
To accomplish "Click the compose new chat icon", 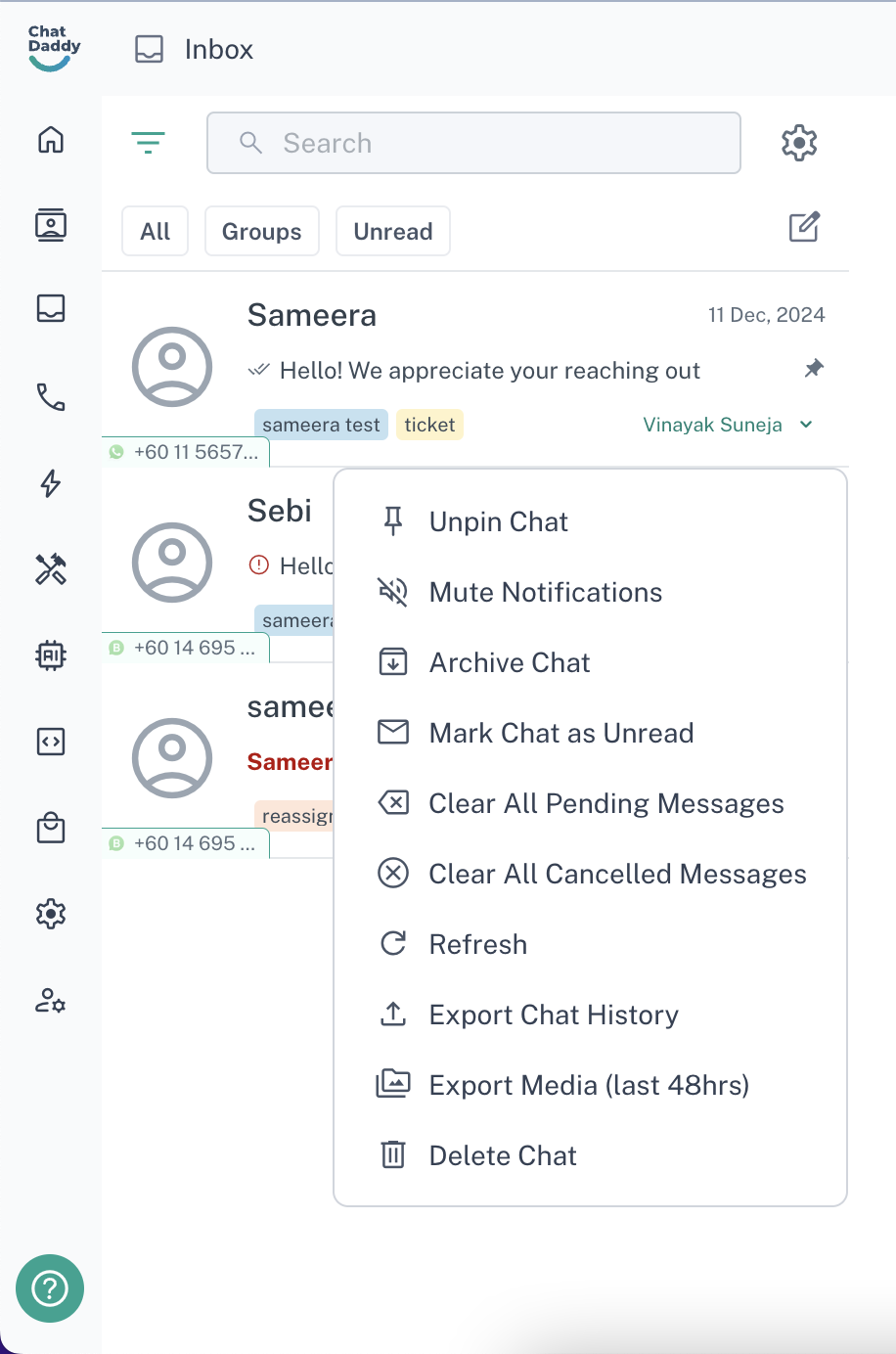I will [804, 228].
